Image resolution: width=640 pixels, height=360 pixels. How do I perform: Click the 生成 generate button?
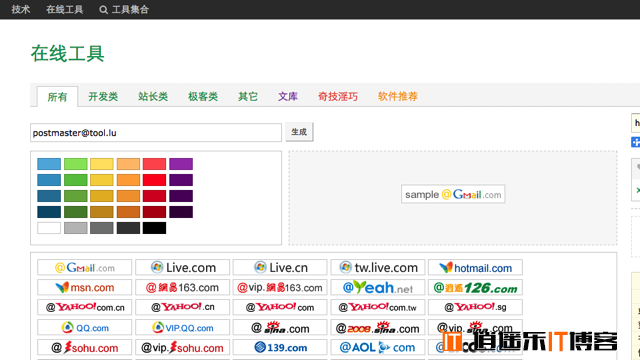299,132
